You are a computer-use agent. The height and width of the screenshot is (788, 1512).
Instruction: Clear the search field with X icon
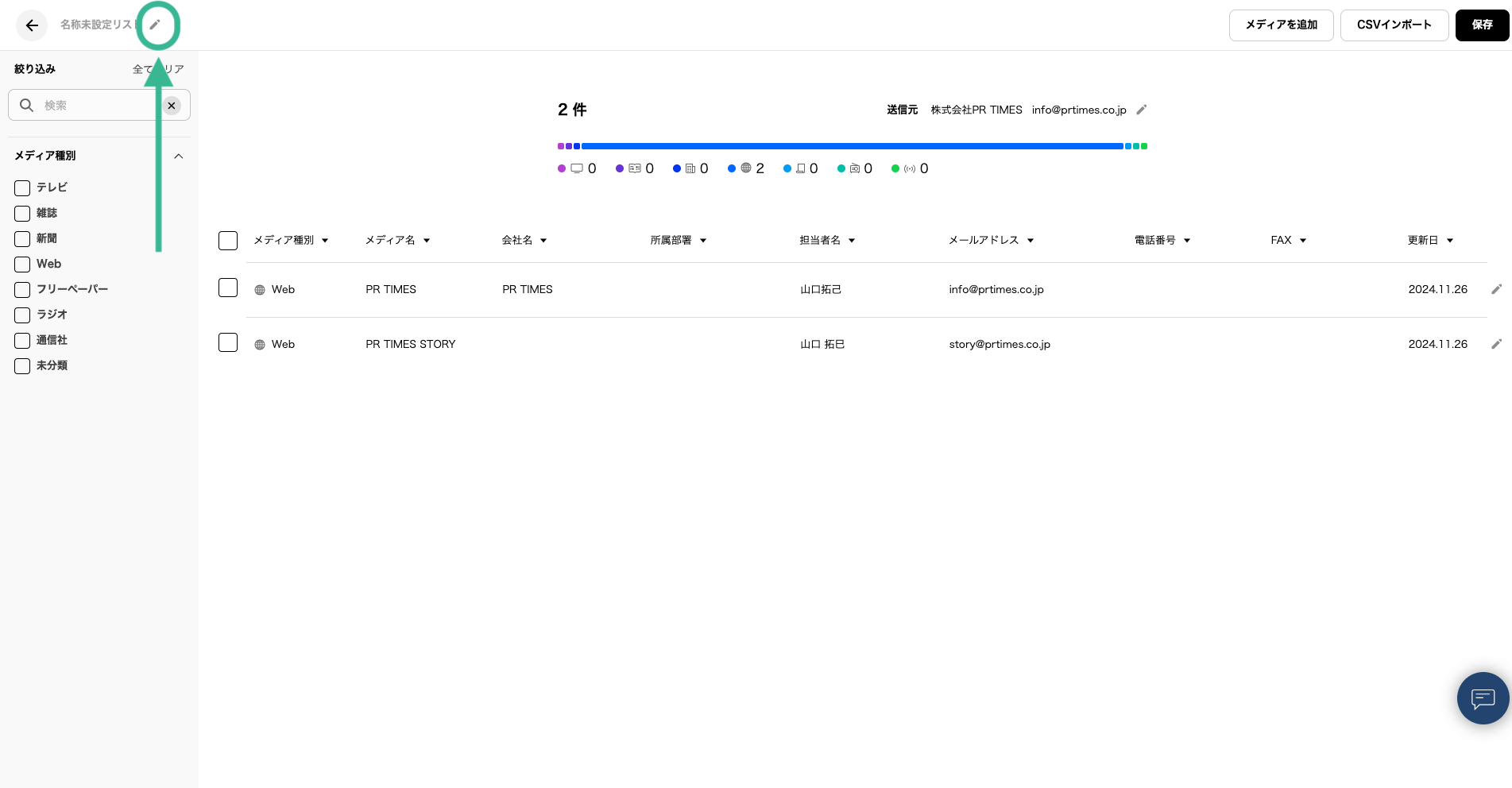pyautogui.click(x=172, y=106)
